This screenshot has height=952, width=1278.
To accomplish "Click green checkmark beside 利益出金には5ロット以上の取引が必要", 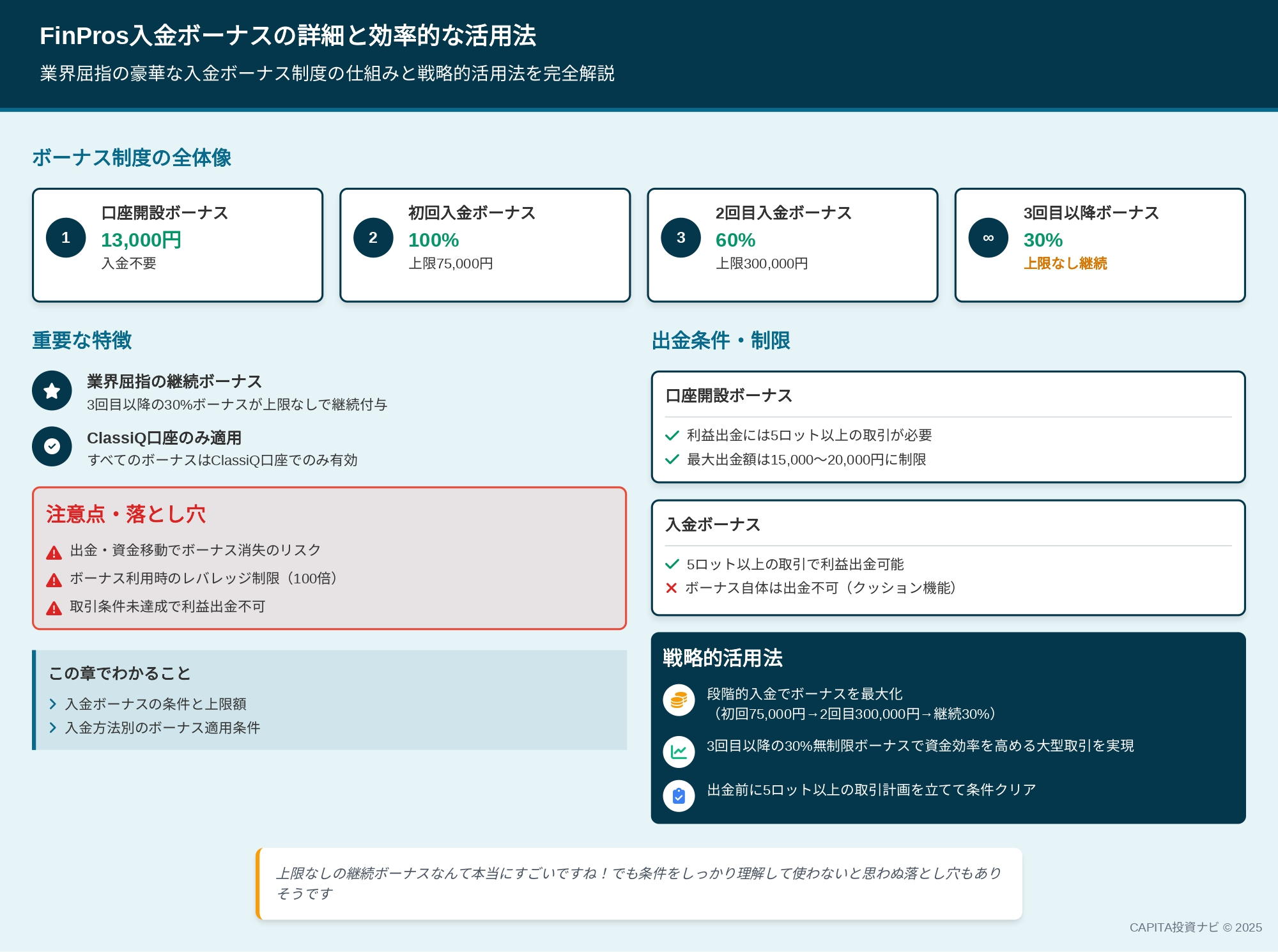I will pyautogui.click(x=672, y=436).
